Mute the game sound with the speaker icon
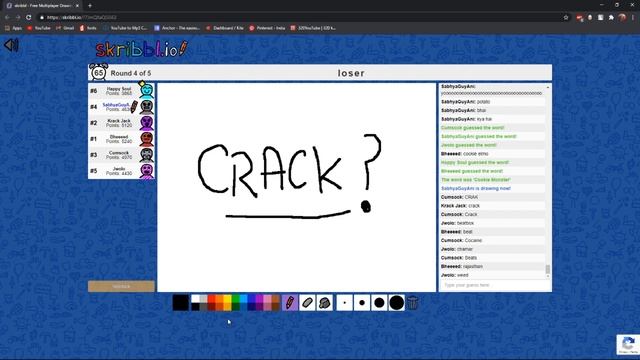This screenshot has height=360, width=640. coord(11,45)
